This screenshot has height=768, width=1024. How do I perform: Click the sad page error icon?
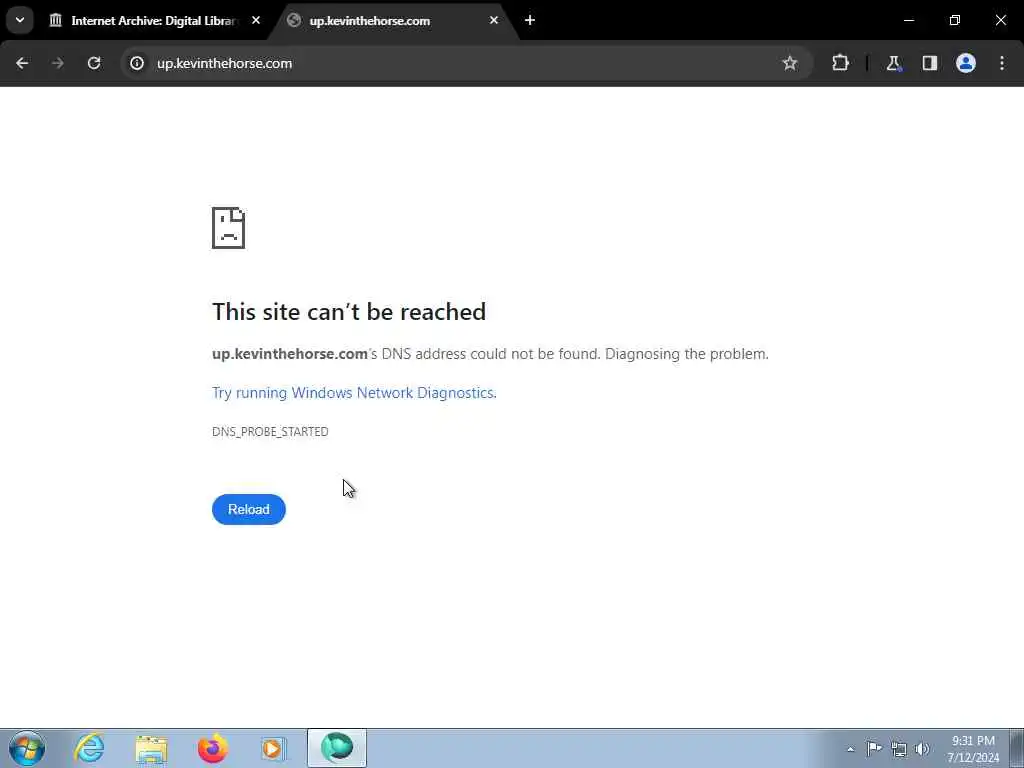[x=229, y=228]
